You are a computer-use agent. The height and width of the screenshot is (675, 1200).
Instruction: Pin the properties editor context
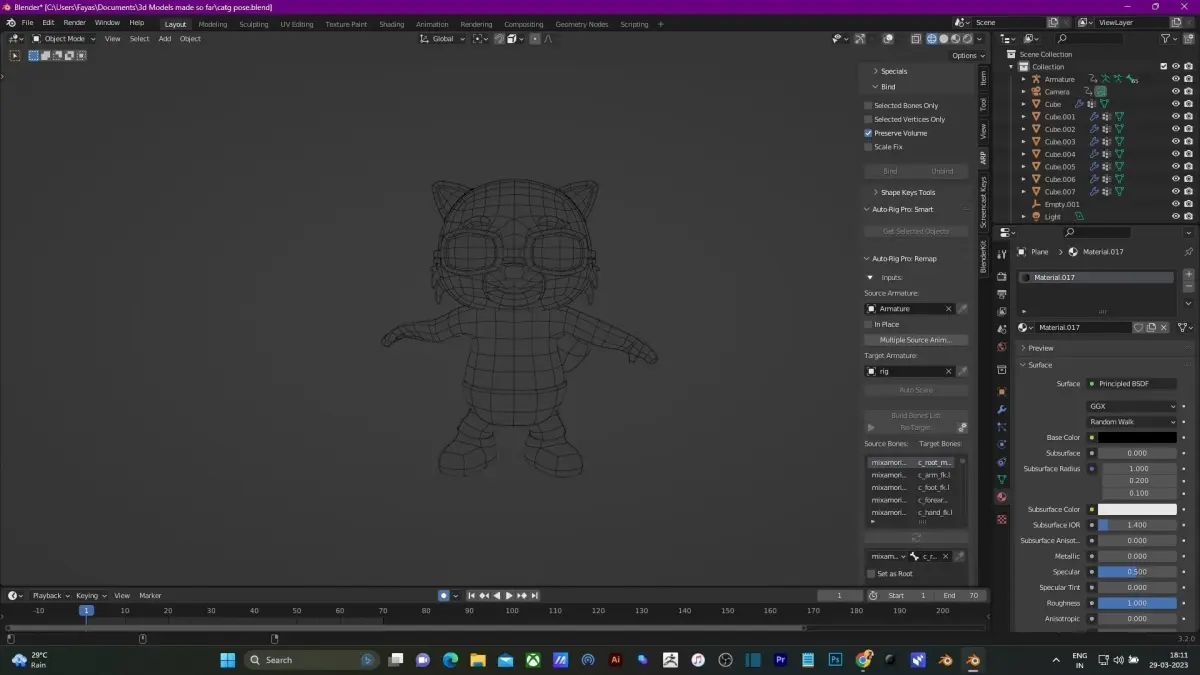1188,252
